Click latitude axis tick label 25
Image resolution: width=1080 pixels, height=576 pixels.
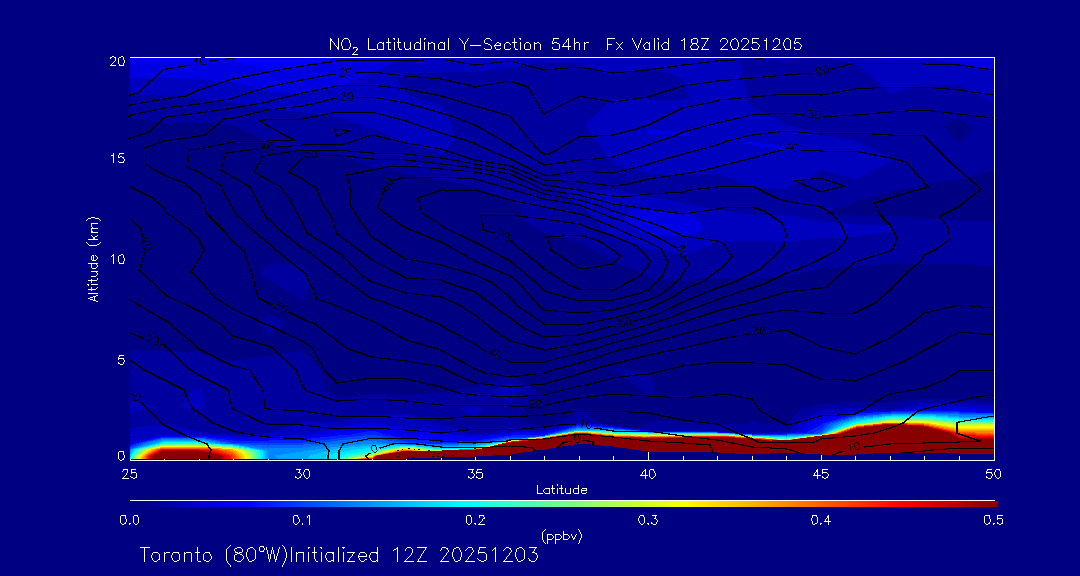[x=129, y=473]
